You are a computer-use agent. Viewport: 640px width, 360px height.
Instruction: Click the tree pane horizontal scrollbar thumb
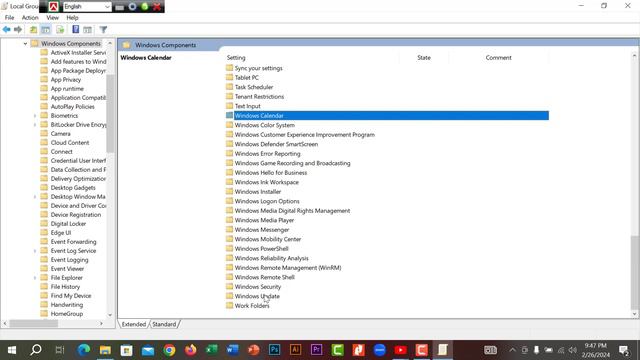pos(33,323)
